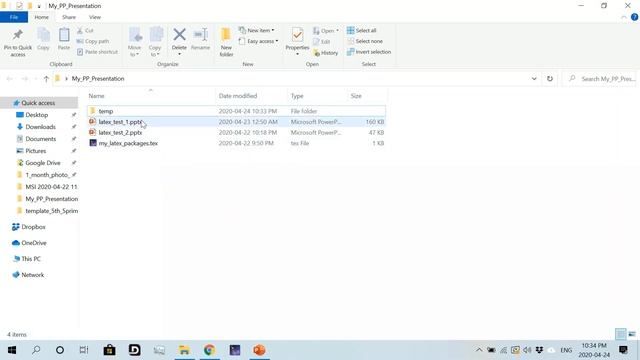This screenshot has height=360, width=640.
Task: Open Downloads in navigation pane
Action: pyautogui.click(x=40, y=127)
